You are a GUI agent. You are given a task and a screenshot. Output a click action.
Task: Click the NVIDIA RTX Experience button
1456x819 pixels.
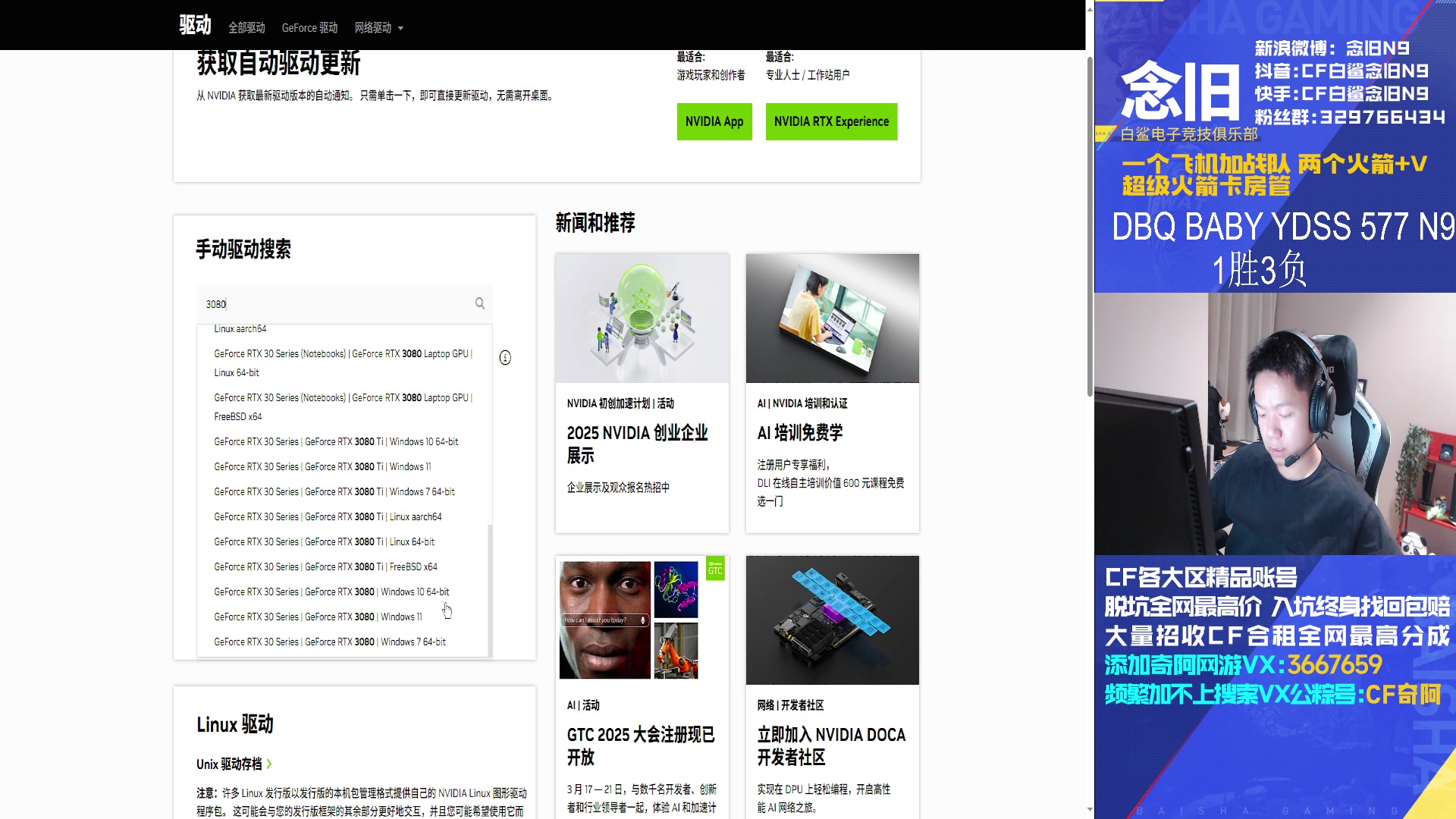point(831,121)
